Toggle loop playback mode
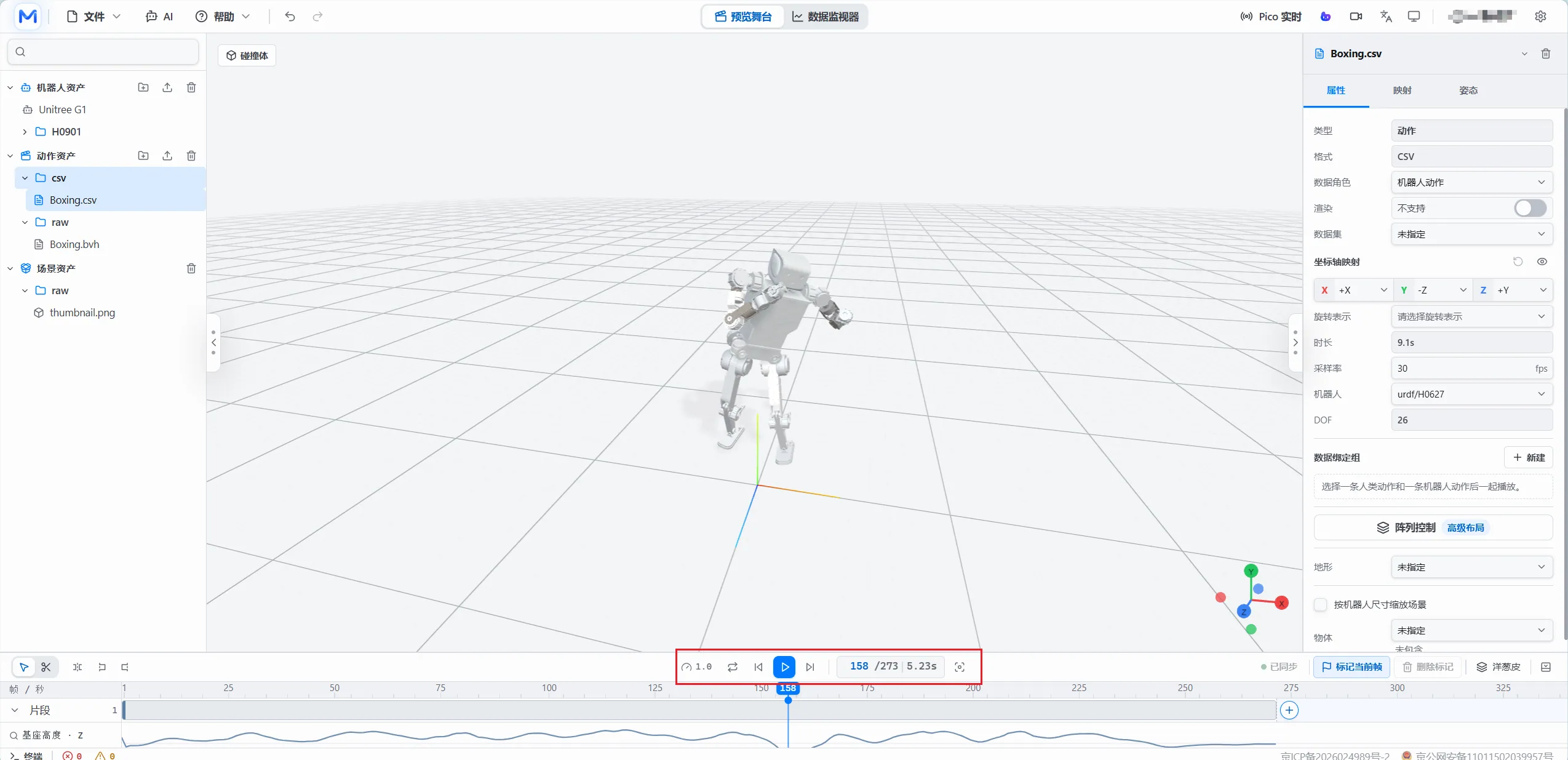1568x760 pixels. 733,667
